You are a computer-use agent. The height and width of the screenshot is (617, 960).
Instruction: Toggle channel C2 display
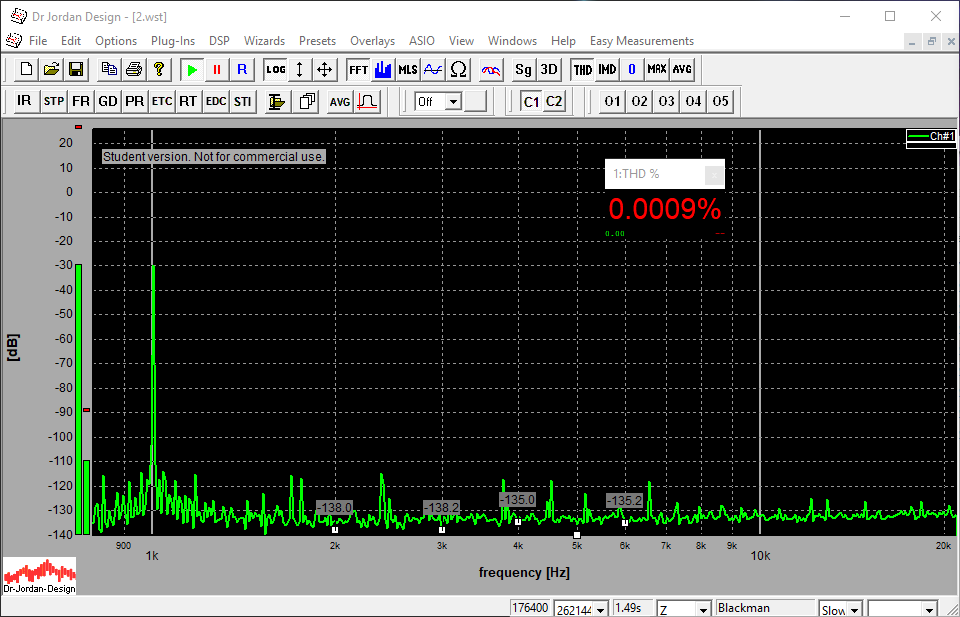click(554, 101)
